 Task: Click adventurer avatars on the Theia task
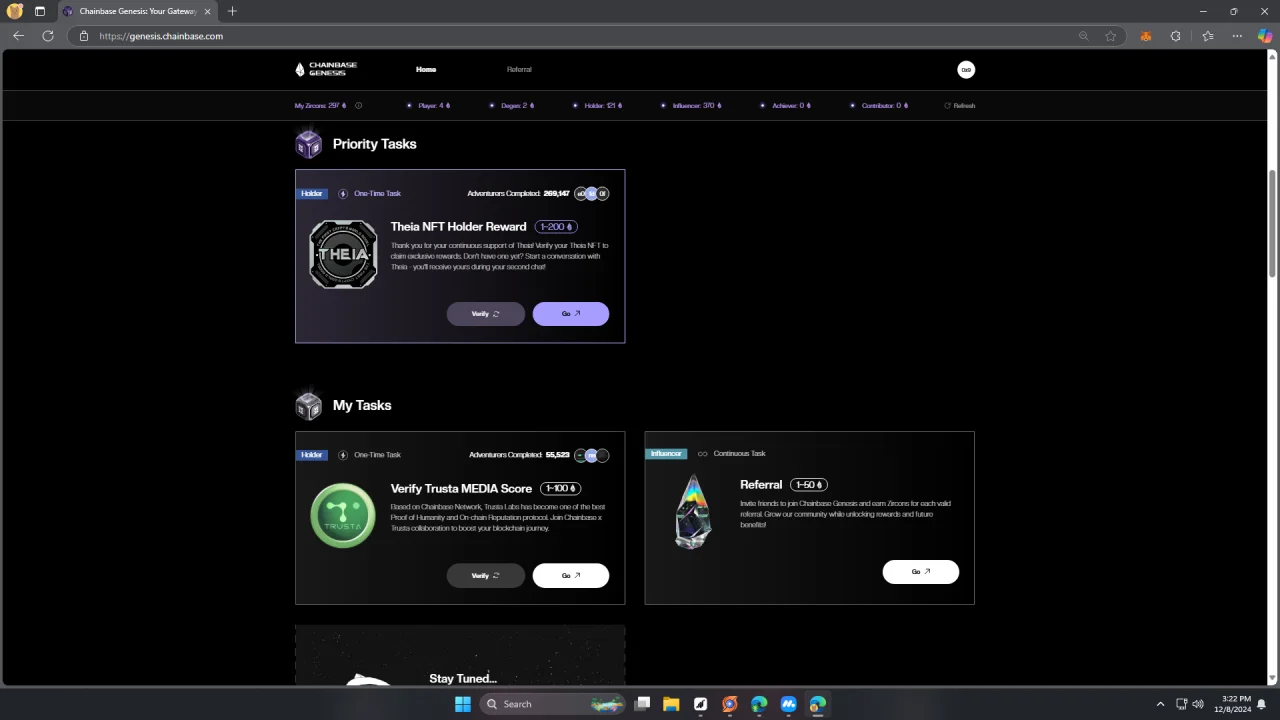(x=592, y=193)
